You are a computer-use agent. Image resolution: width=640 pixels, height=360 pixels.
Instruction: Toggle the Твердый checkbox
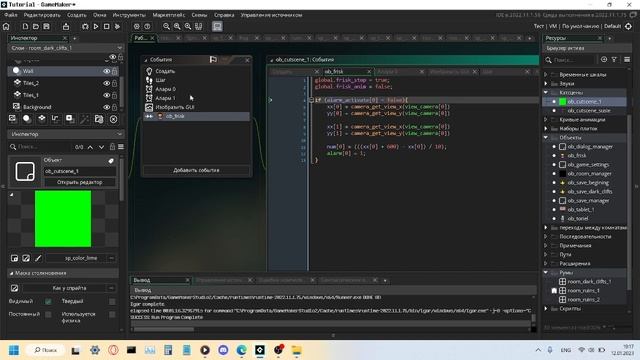[112, 302]
